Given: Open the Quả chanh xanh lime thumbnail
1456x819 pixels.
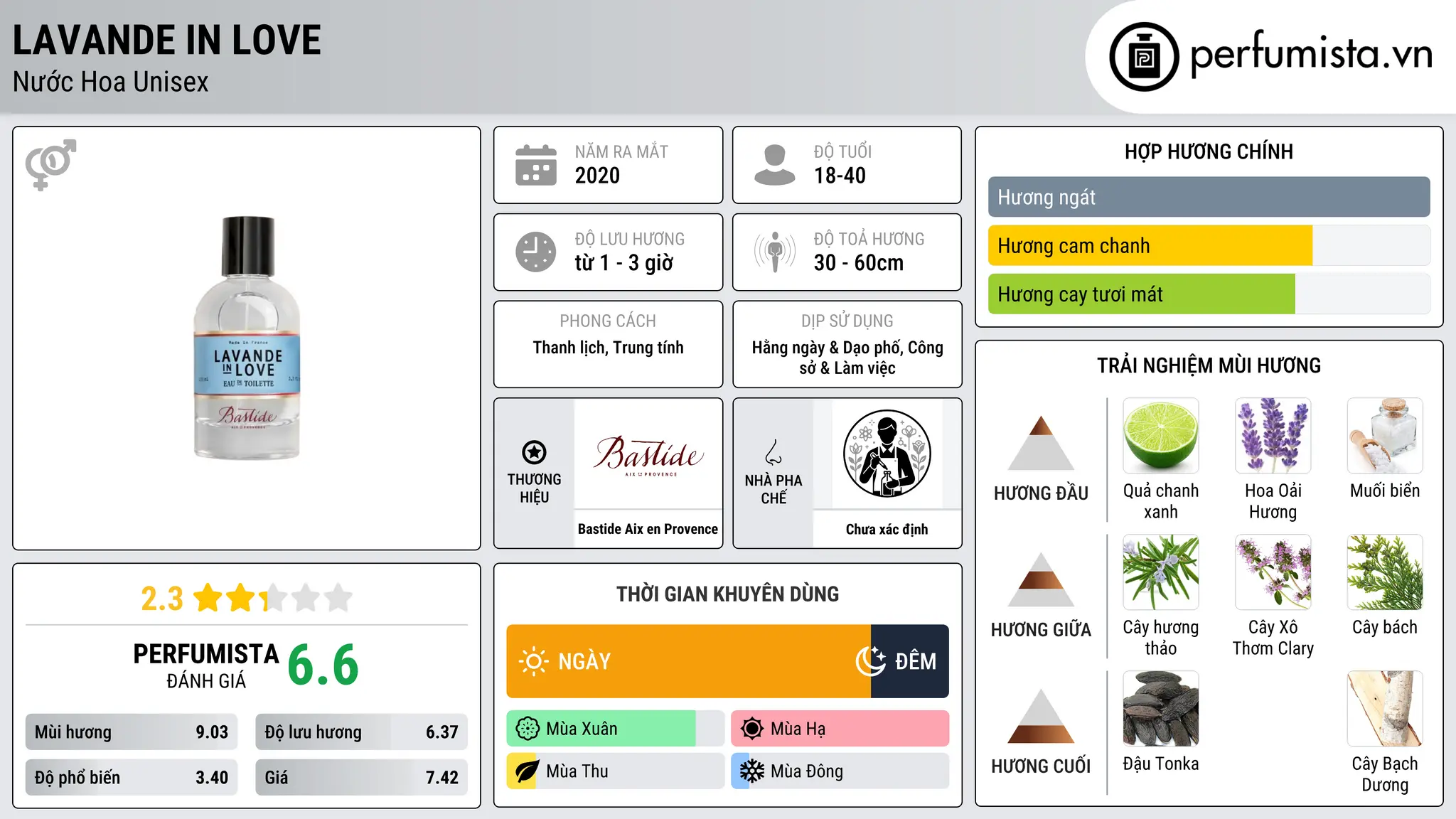Looking at the screenshot, I should [x=1161, y=436].
